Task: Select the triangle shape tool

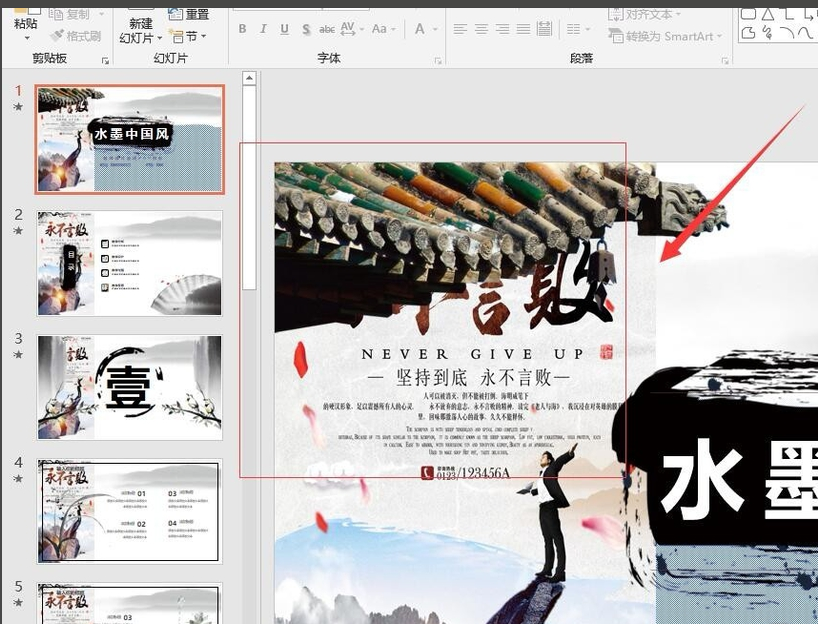Action: coord(768,13)
